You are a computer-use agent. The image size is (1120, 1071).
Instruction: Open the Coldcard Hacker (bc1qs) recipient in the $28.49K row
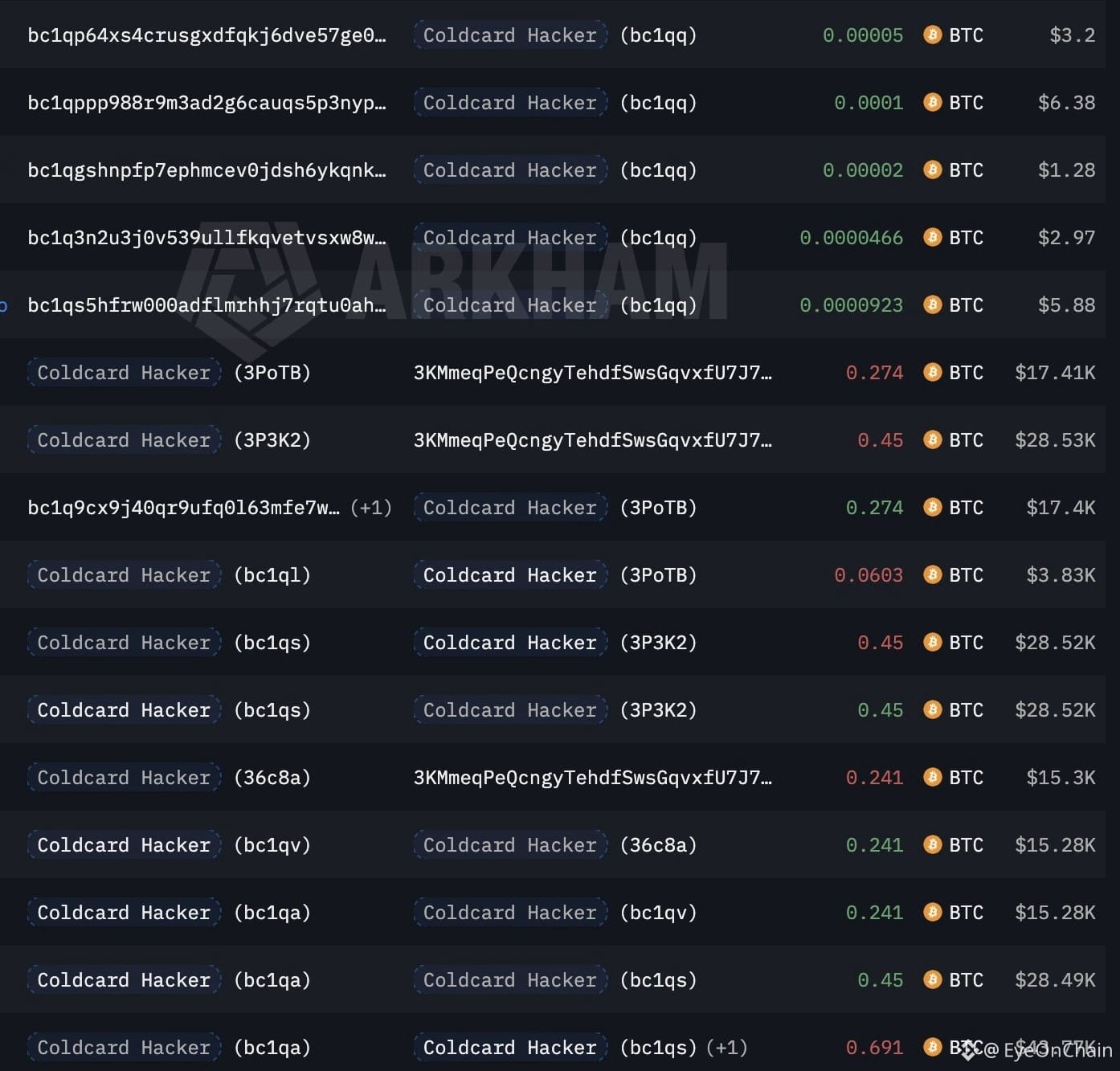[555, 980]
